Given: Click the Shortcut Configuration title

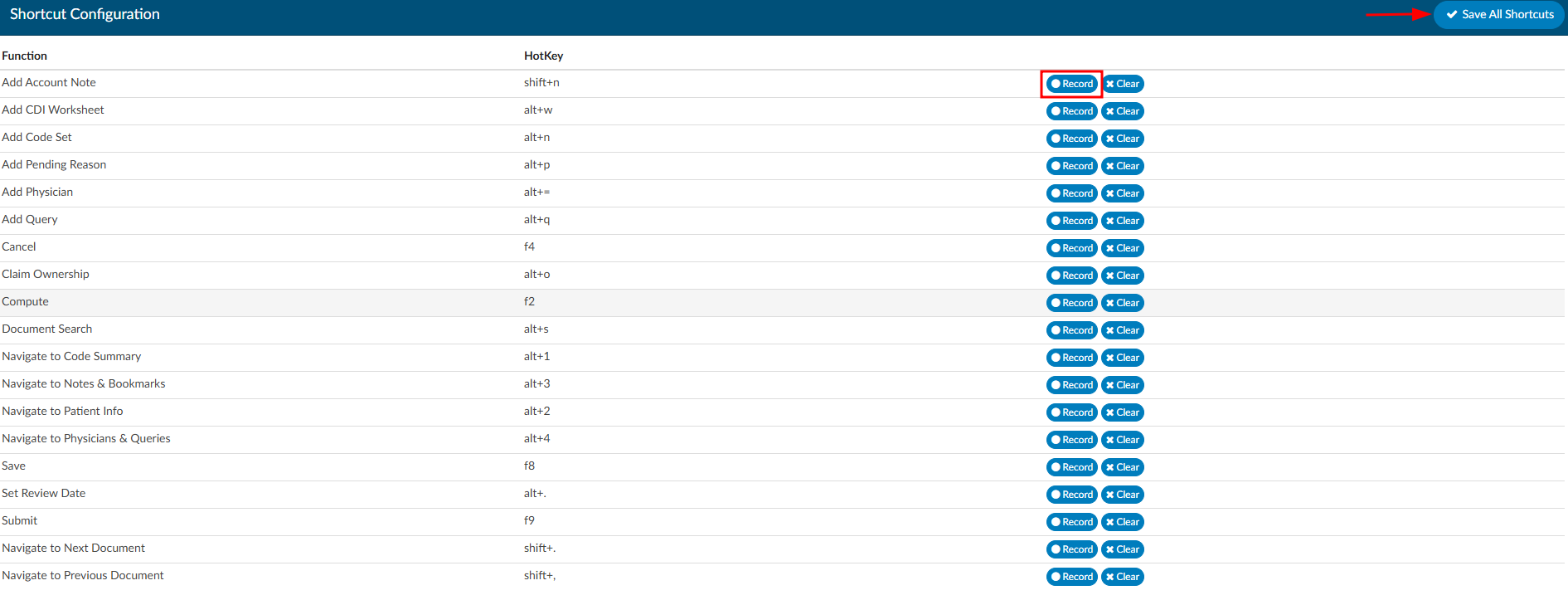Looking at the screenshot, I should pyautogui.click(x=85, y=14).
